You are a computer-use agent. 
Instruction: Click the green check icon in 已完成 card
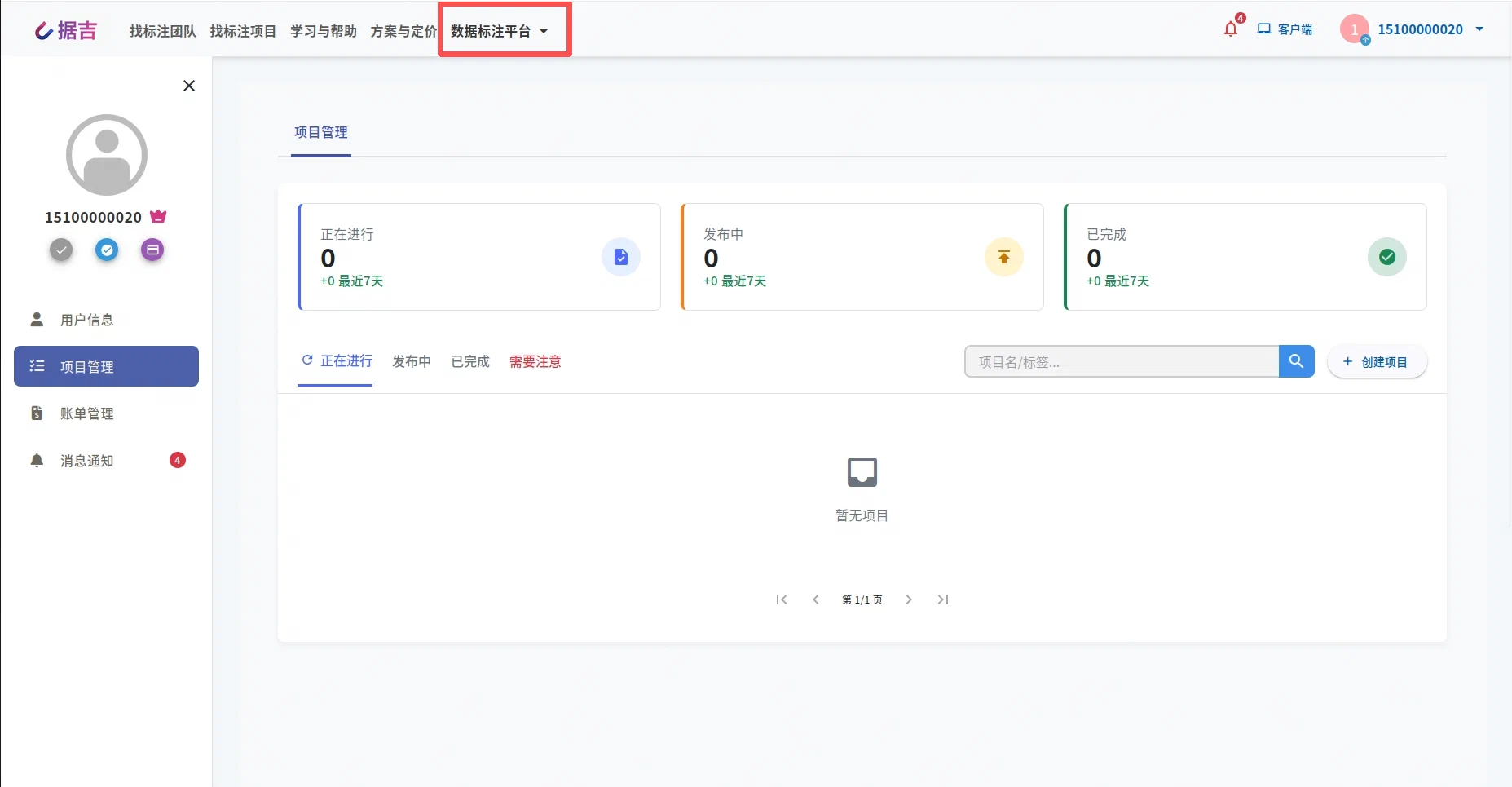tap(1387, 257)
